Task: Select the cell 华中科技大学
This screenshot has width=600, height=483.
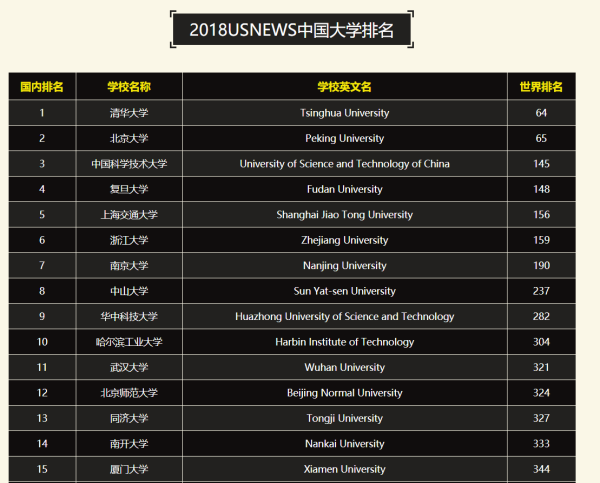Action: pyautogui.click(x=129, y=317)
